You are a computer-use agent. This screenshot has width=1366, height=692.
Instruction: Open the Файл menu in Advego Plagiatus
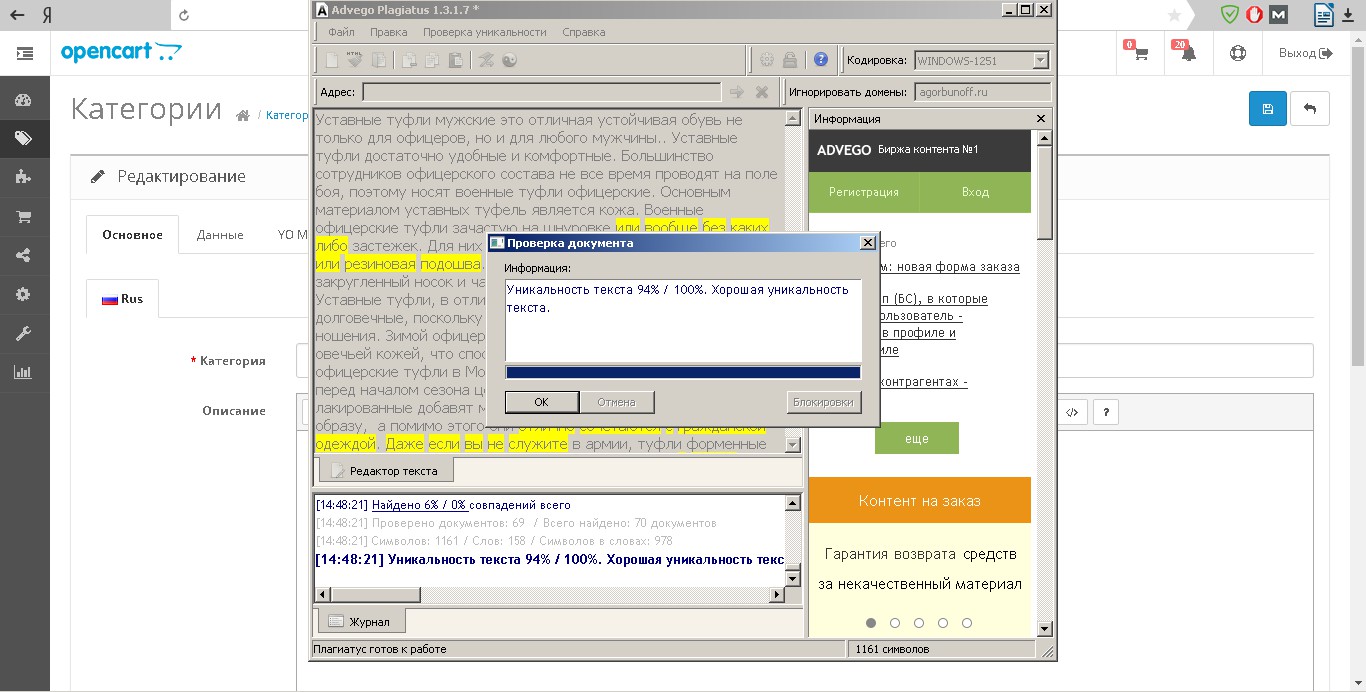341,32
